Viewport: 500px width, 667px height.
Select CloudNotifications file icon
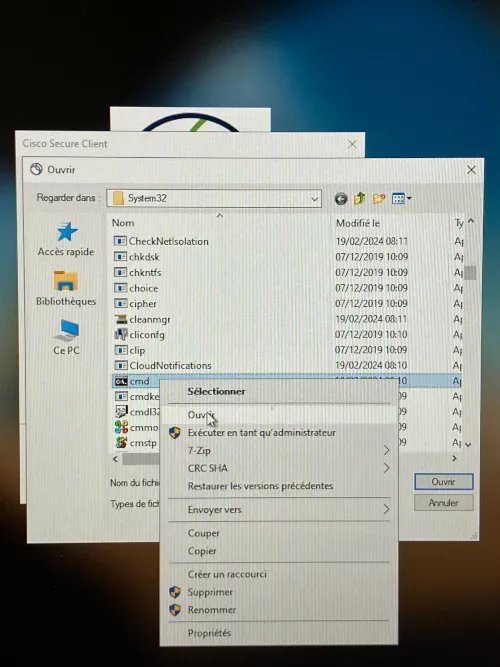point(120,365)
